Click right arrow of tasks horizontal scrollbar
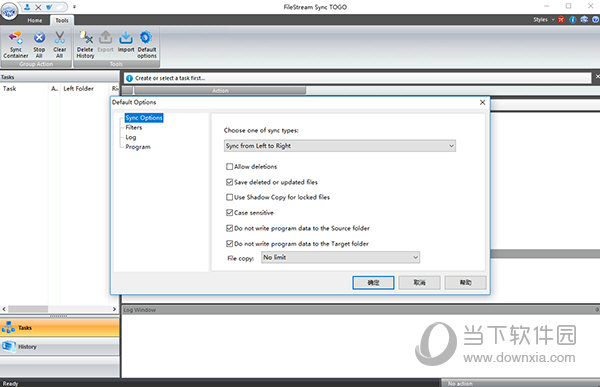The image size is (600, 387). tap(114, 309)
